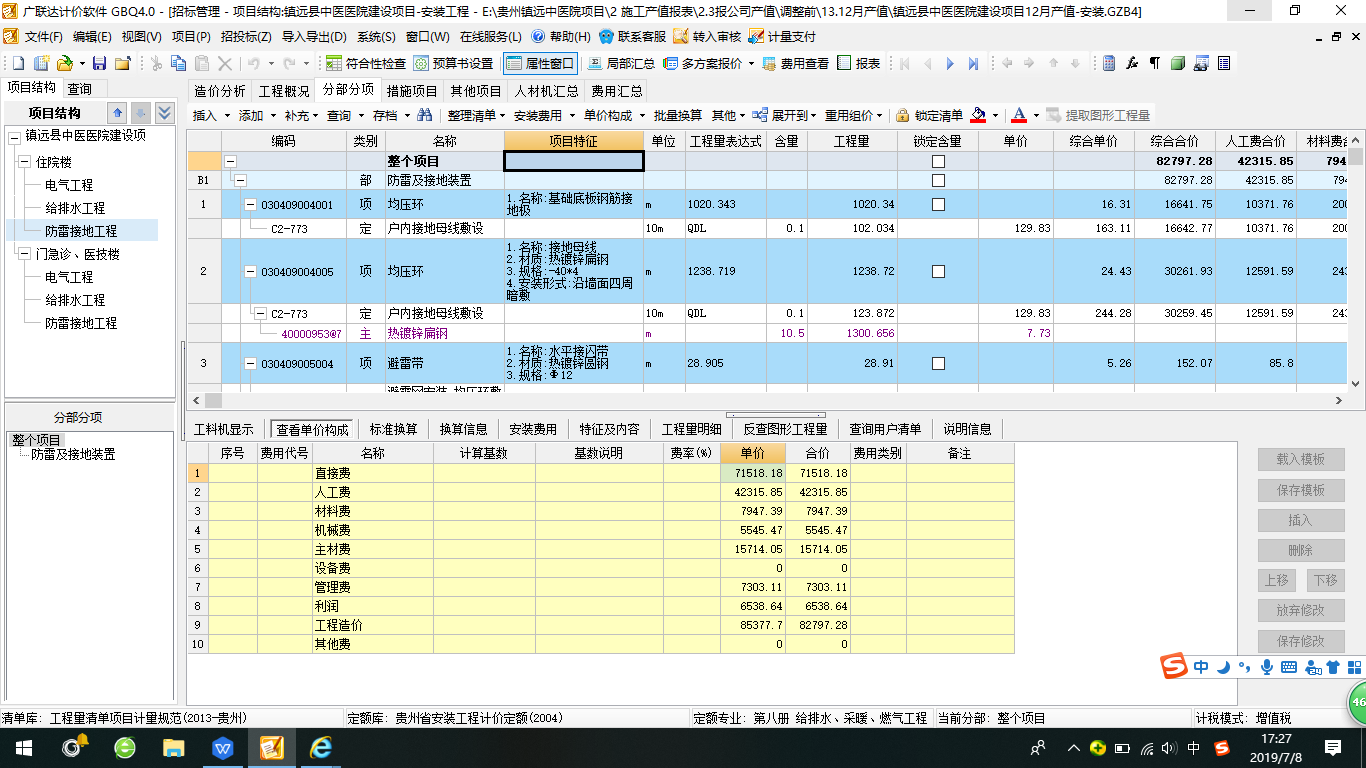This screenshot has height=768, width=1366.
Task: Switch to 造价分析 tab
Action: tap(219, 91)
